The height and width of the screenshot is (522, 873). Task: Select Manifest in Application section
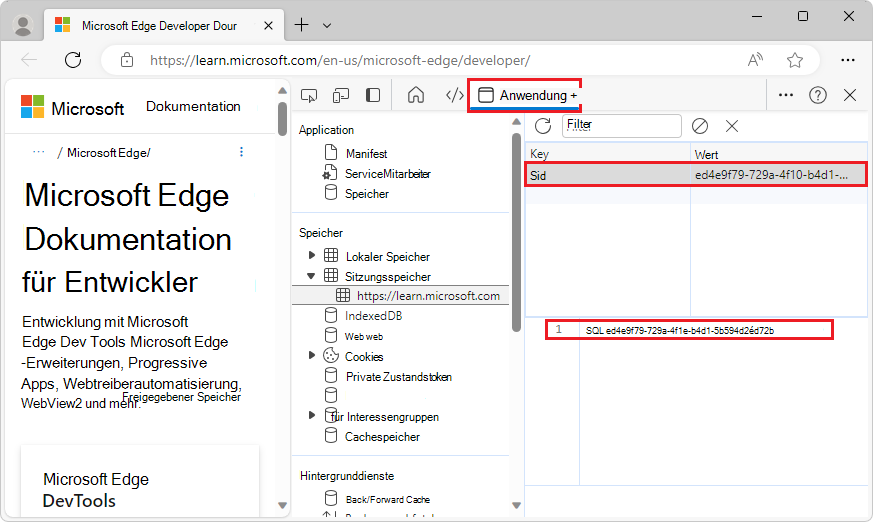point(366,154)
